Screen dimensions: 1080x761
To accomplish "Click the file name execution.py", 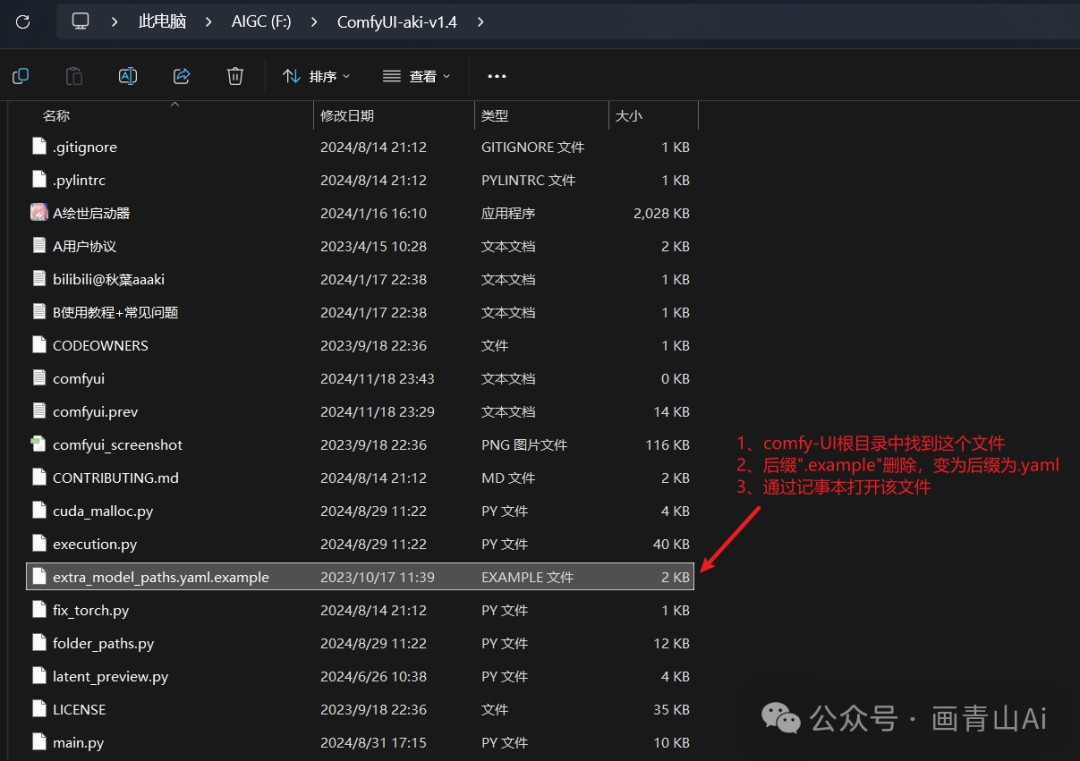I will (95, 544).
